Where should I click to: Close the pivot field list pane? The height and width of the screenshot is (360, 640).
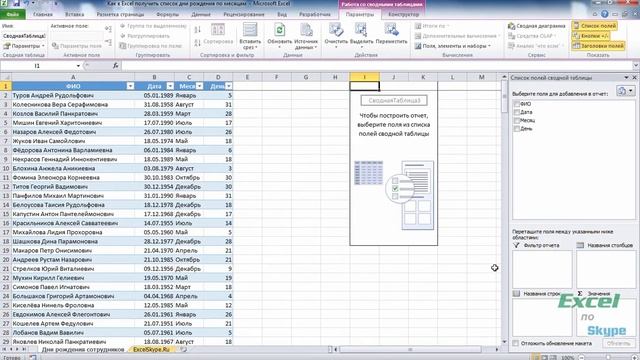point(635,78)
